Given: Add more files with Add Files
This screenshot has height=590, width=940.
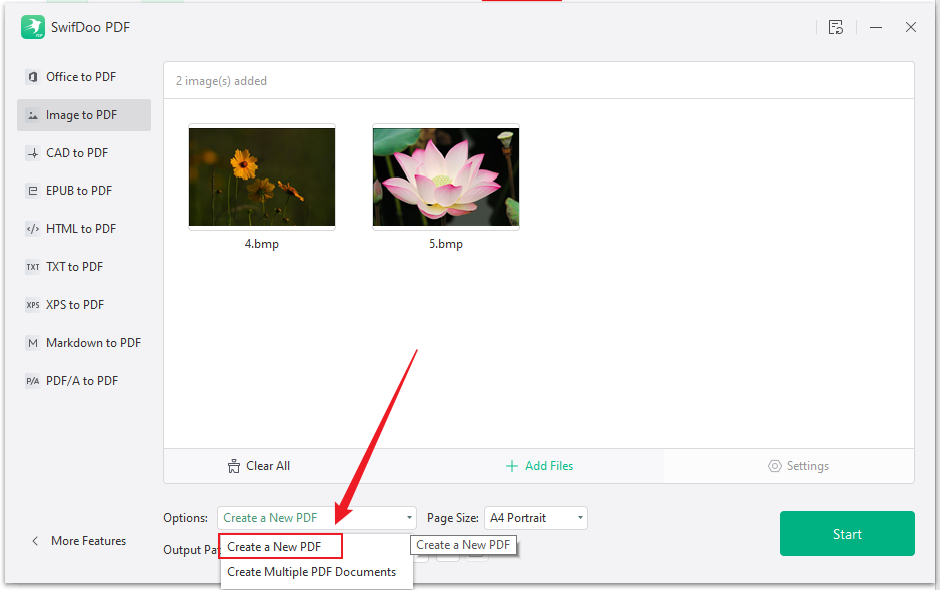Looking at the screenshot, I should [x=539, y=465].
